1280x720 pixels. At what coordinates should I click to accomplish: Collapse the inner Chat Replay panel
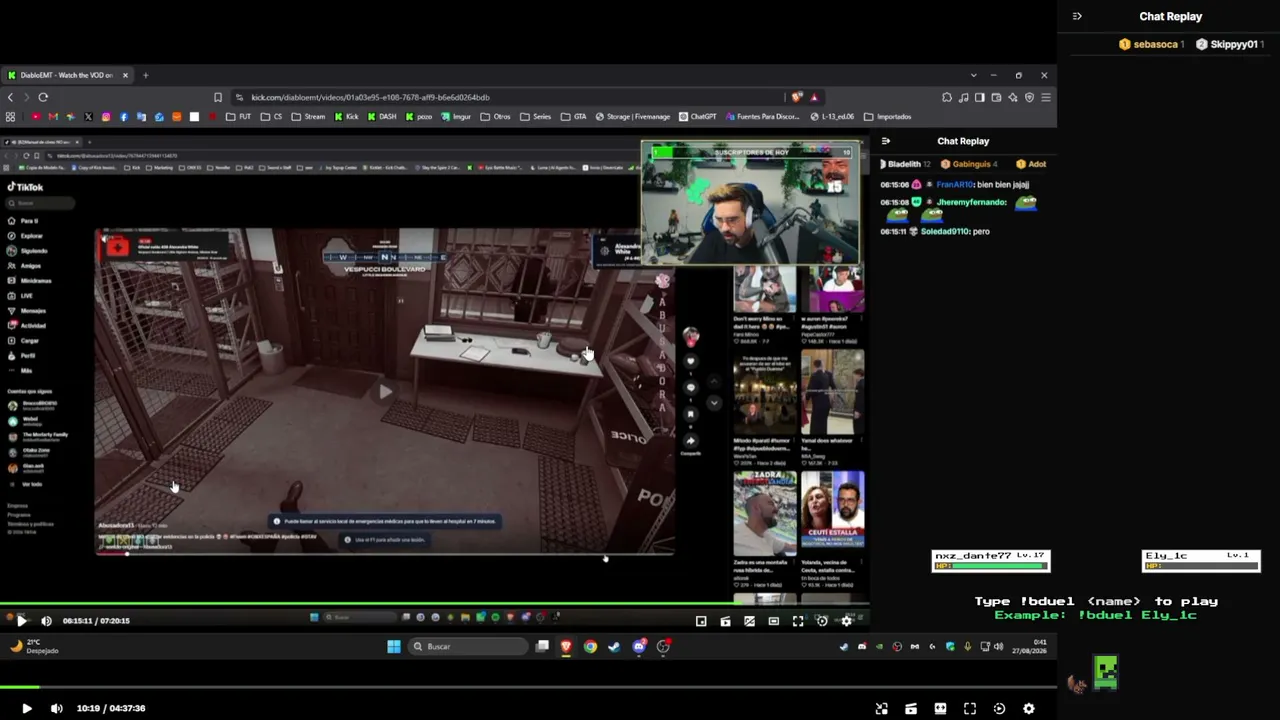(x=885, y=141)
